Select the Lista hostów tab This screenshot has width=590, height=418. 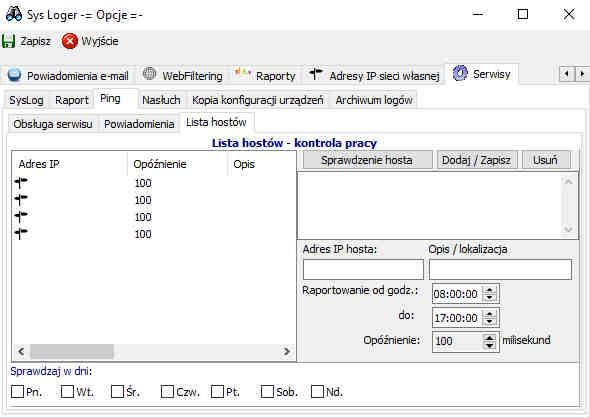pos(216,122)
